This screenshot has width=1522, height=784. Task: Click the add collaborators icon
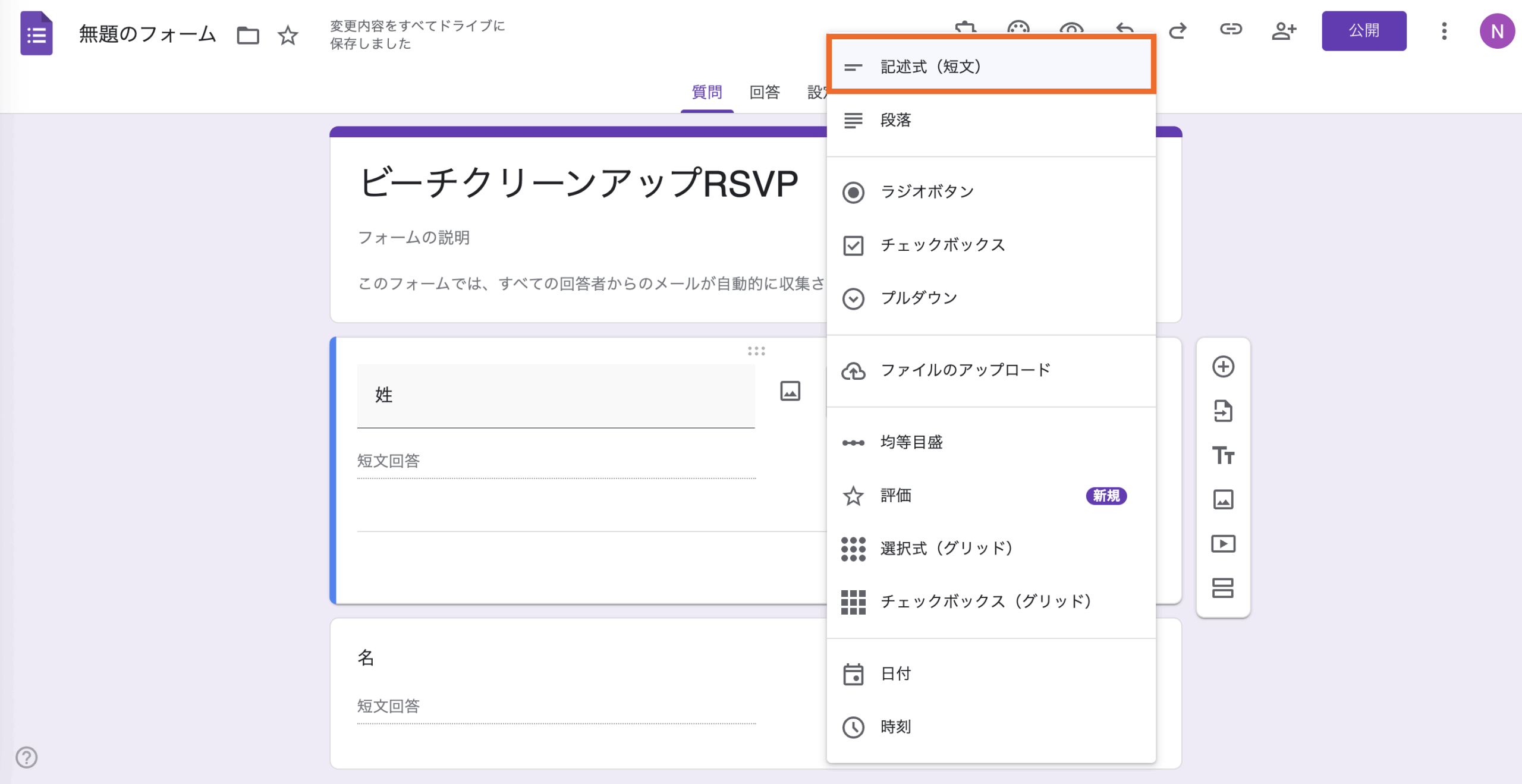[x=1284, y=31]
